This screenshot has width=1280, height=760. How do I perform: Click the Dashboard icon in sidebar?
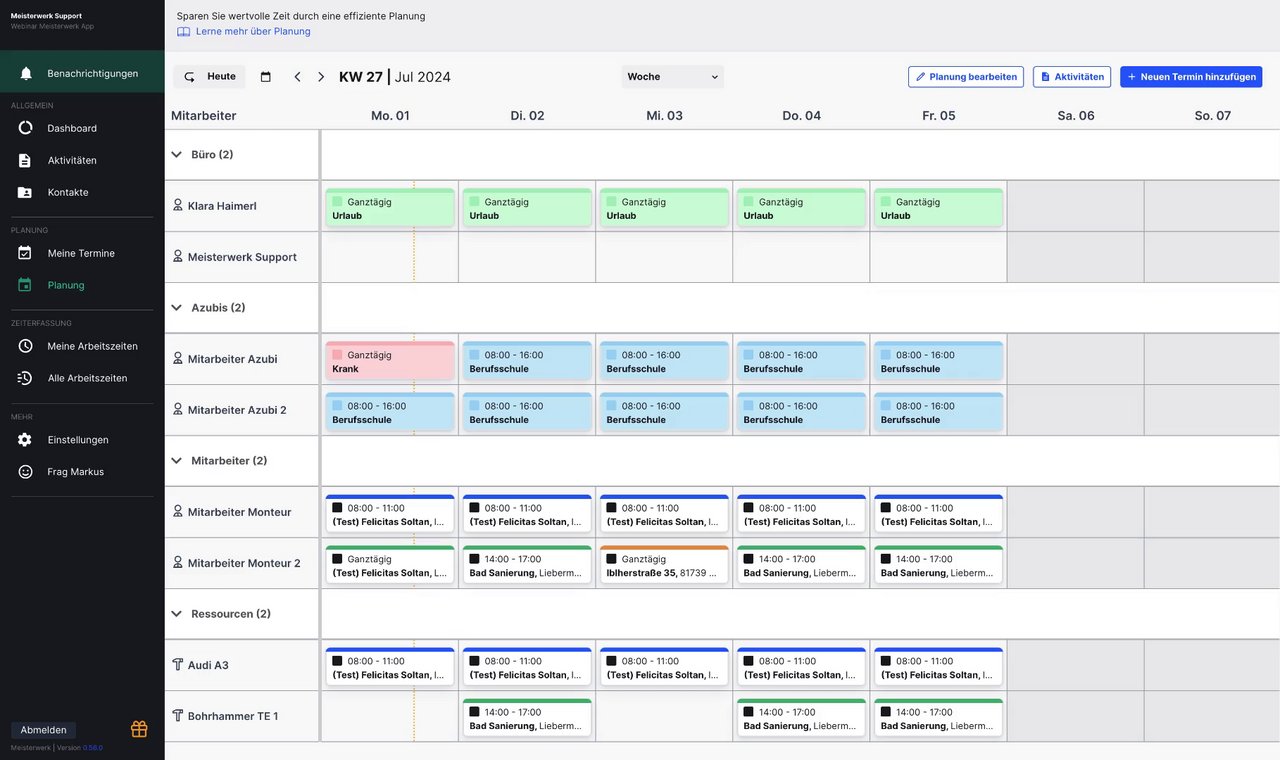(25, 128)
